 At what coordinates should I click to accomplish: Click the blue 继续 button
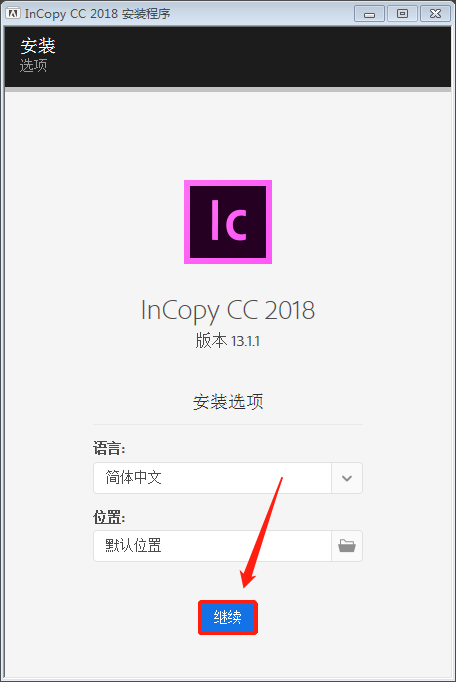tap(228, 617)
